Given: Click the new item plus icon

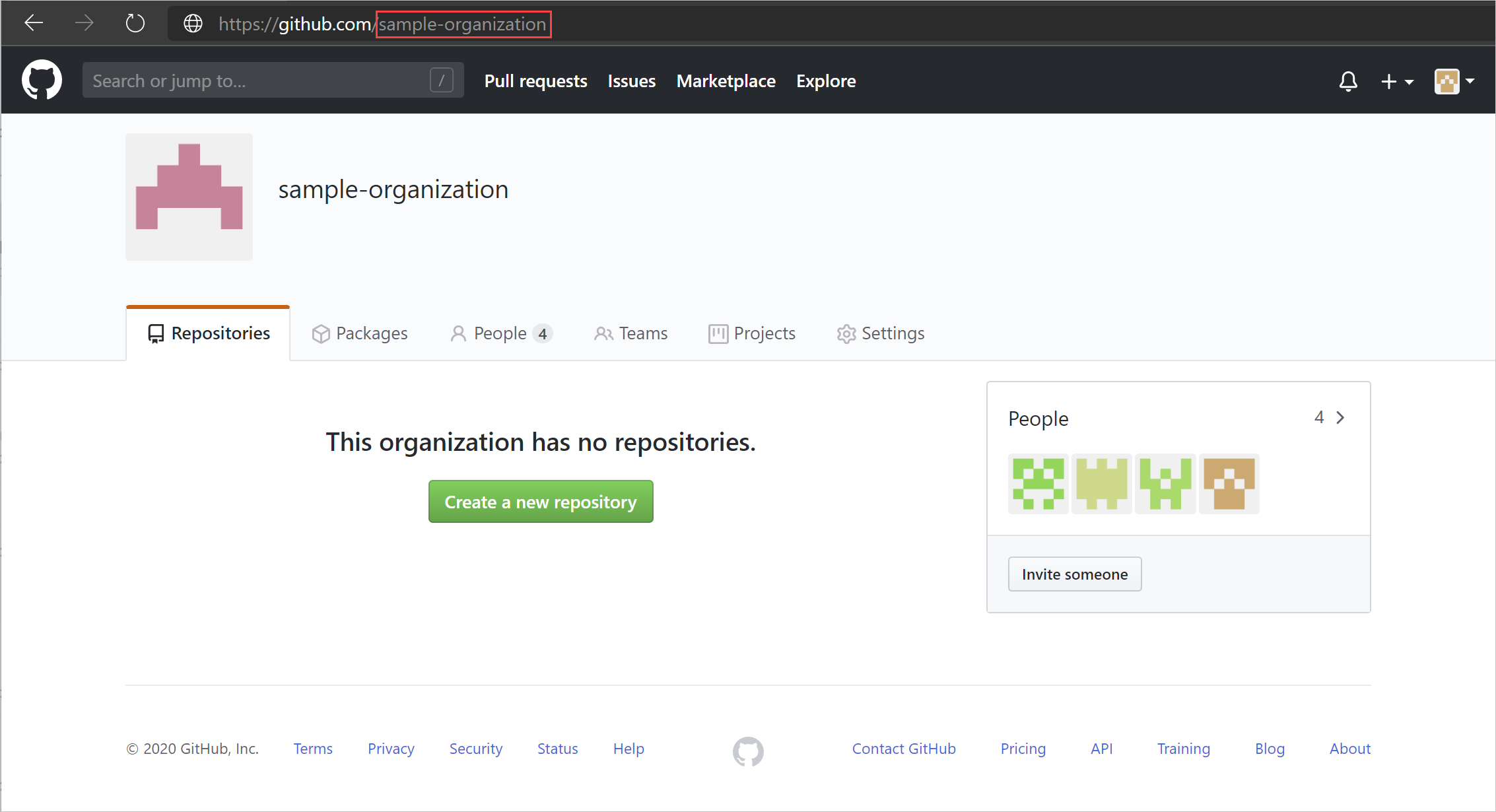Looking at the screenshot, I should tap(1391, 81).
